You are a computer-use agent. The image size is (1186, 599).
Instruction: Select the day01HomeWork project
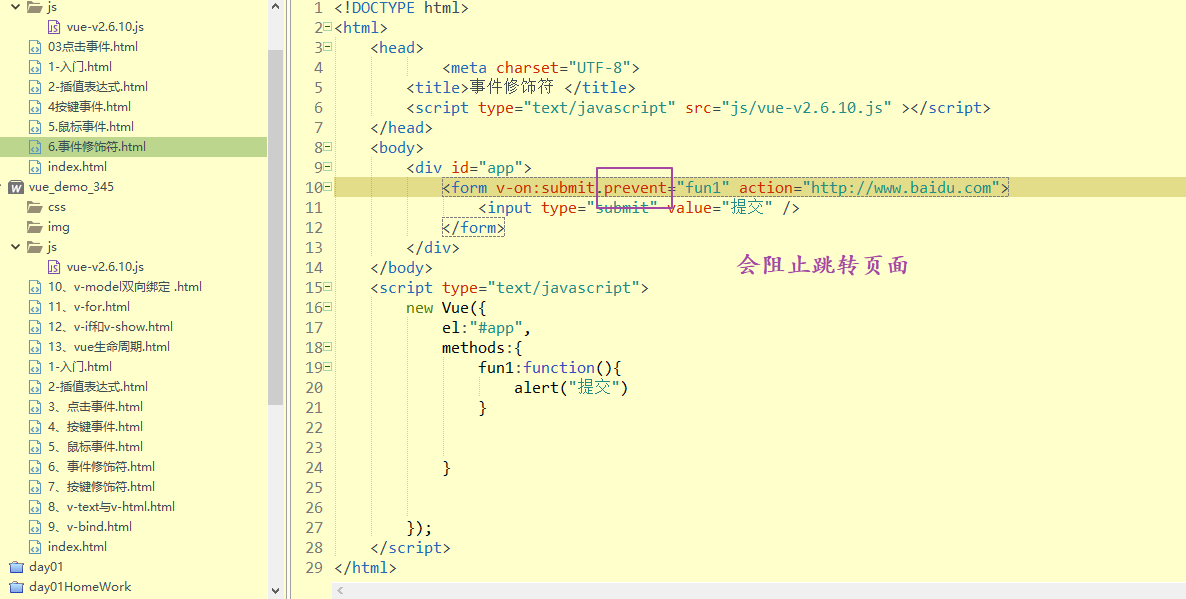pos(80,587)
